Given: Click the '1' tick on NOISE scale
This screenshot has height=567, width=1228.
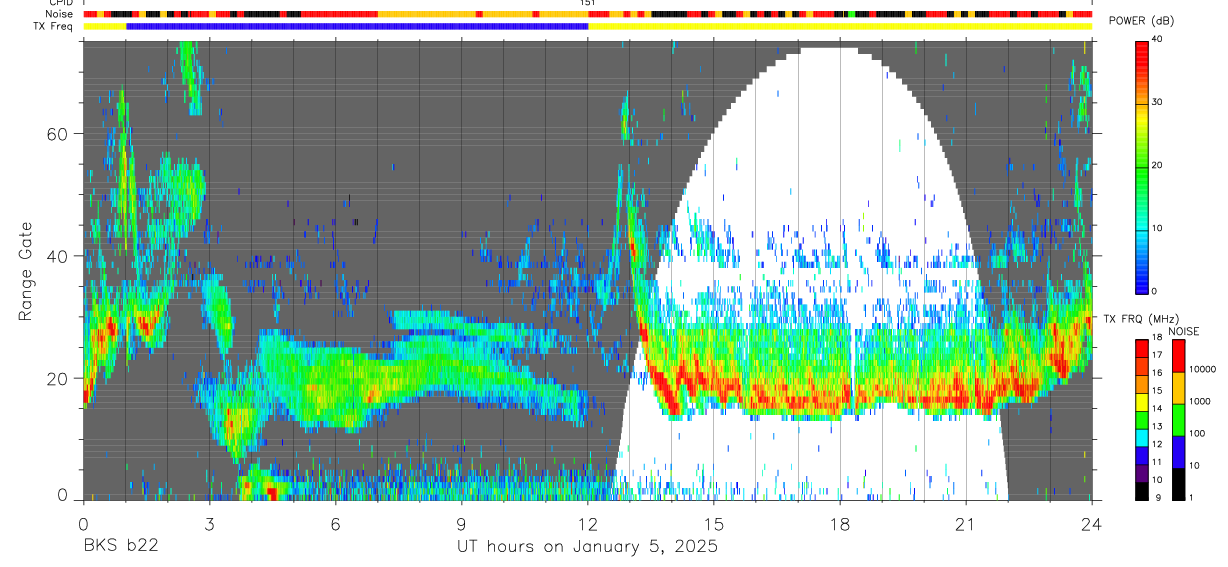Looking at the screenshot, I should tap(1191, 497).
